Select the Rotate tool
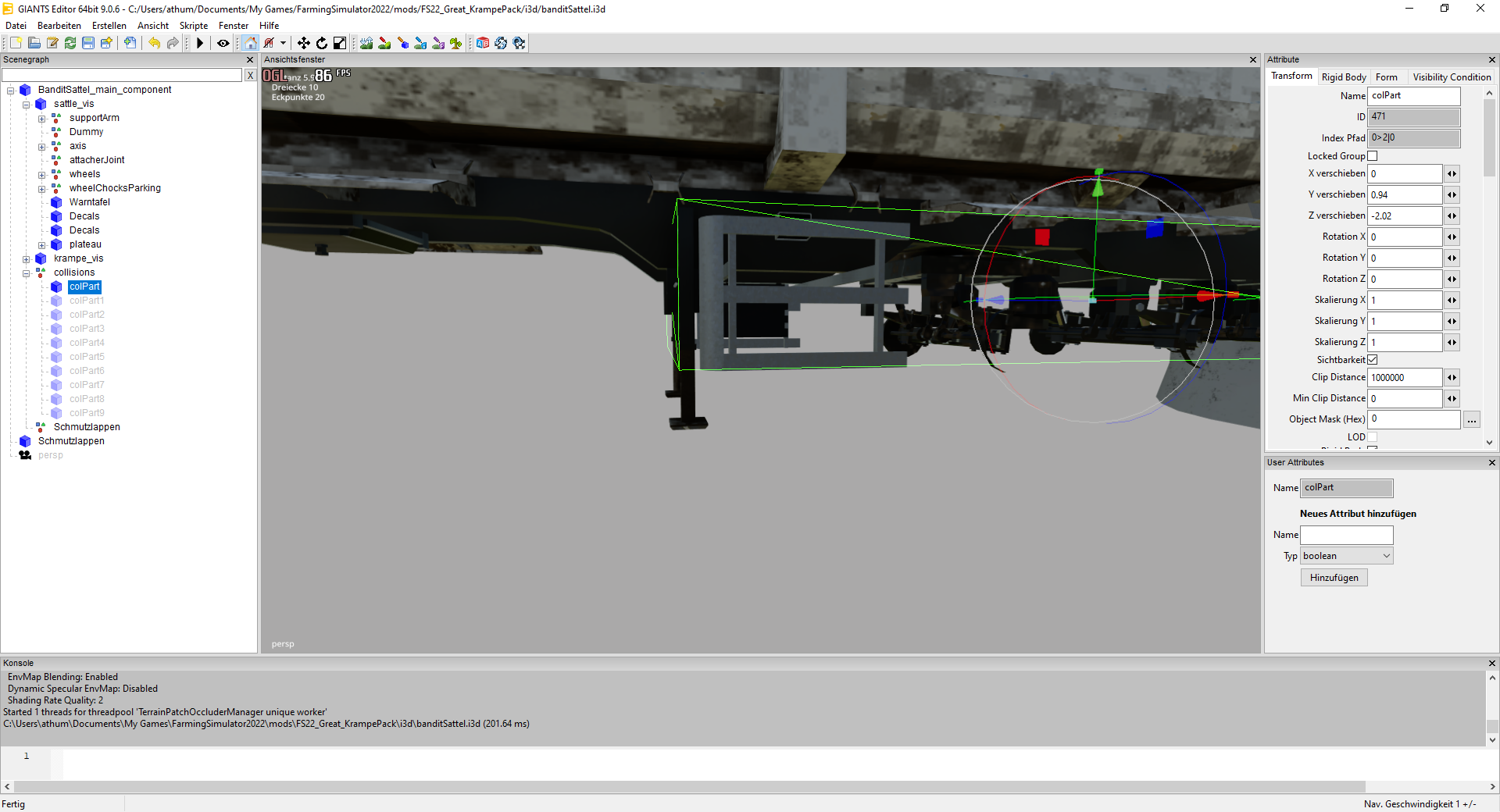Image resolution: width=1500 pixels, height=812 pixels. [x=322, y=43]
